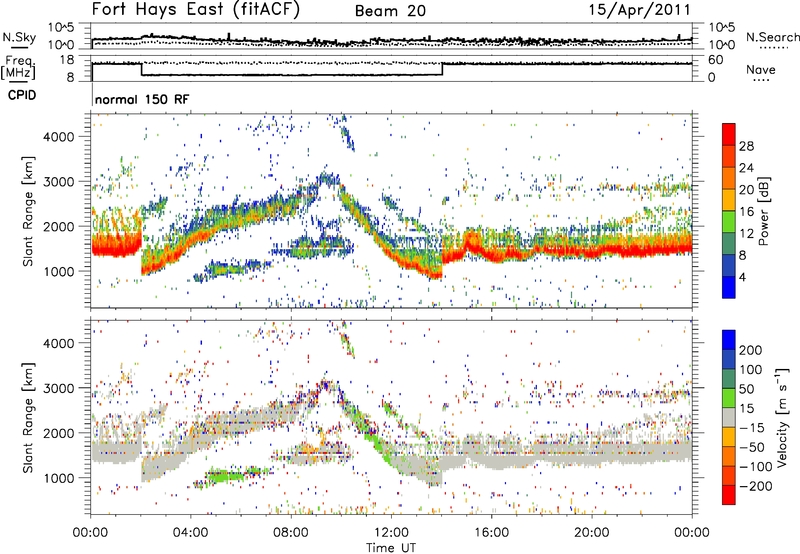Click the "50" label on the velocity color bar
Image resolution: width=800 pixels, height=554 pixels.
(x=746, y=389)
